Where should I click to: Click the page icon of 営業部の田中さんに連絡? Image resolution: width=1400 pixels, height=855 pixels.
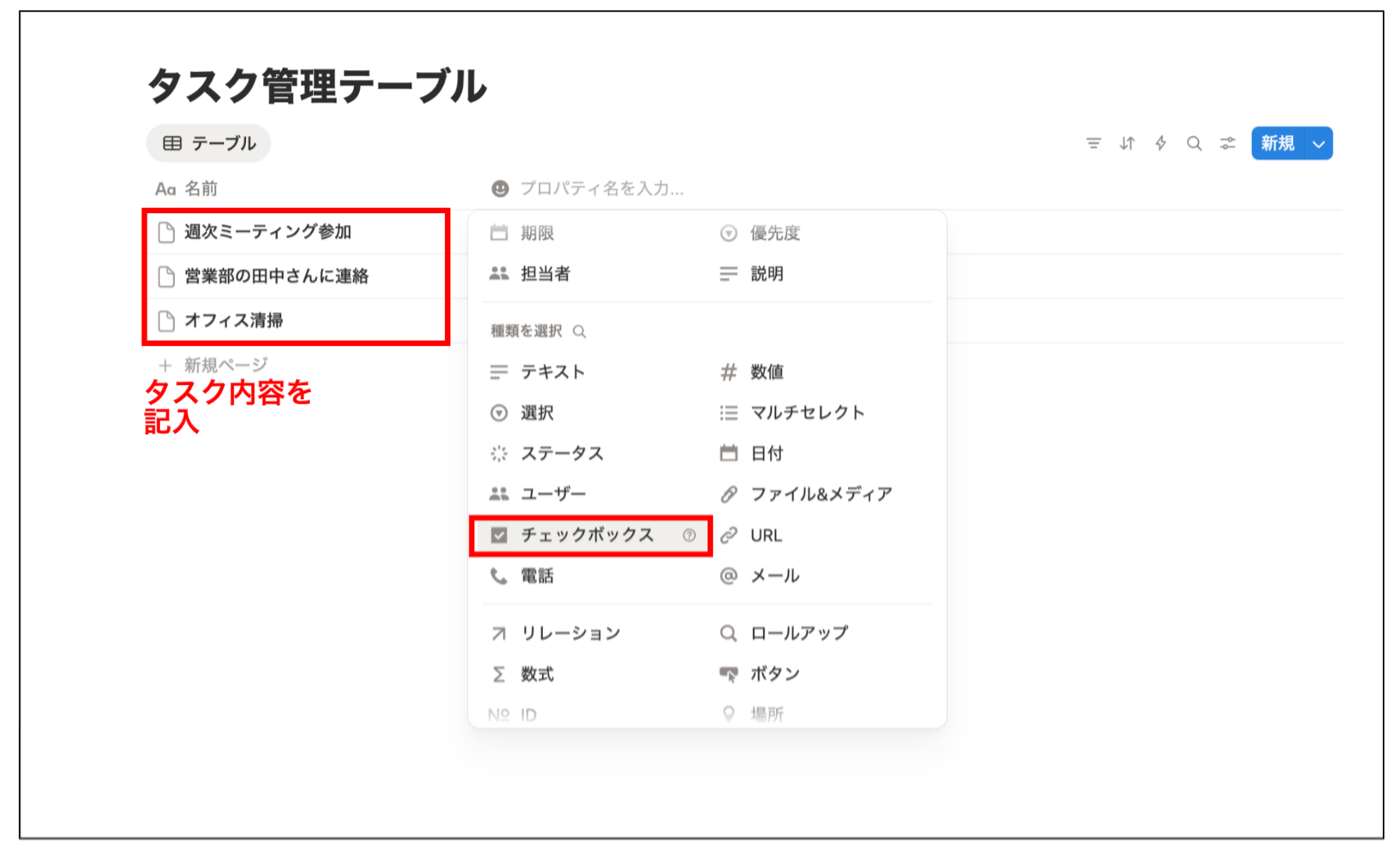(166, 276)
